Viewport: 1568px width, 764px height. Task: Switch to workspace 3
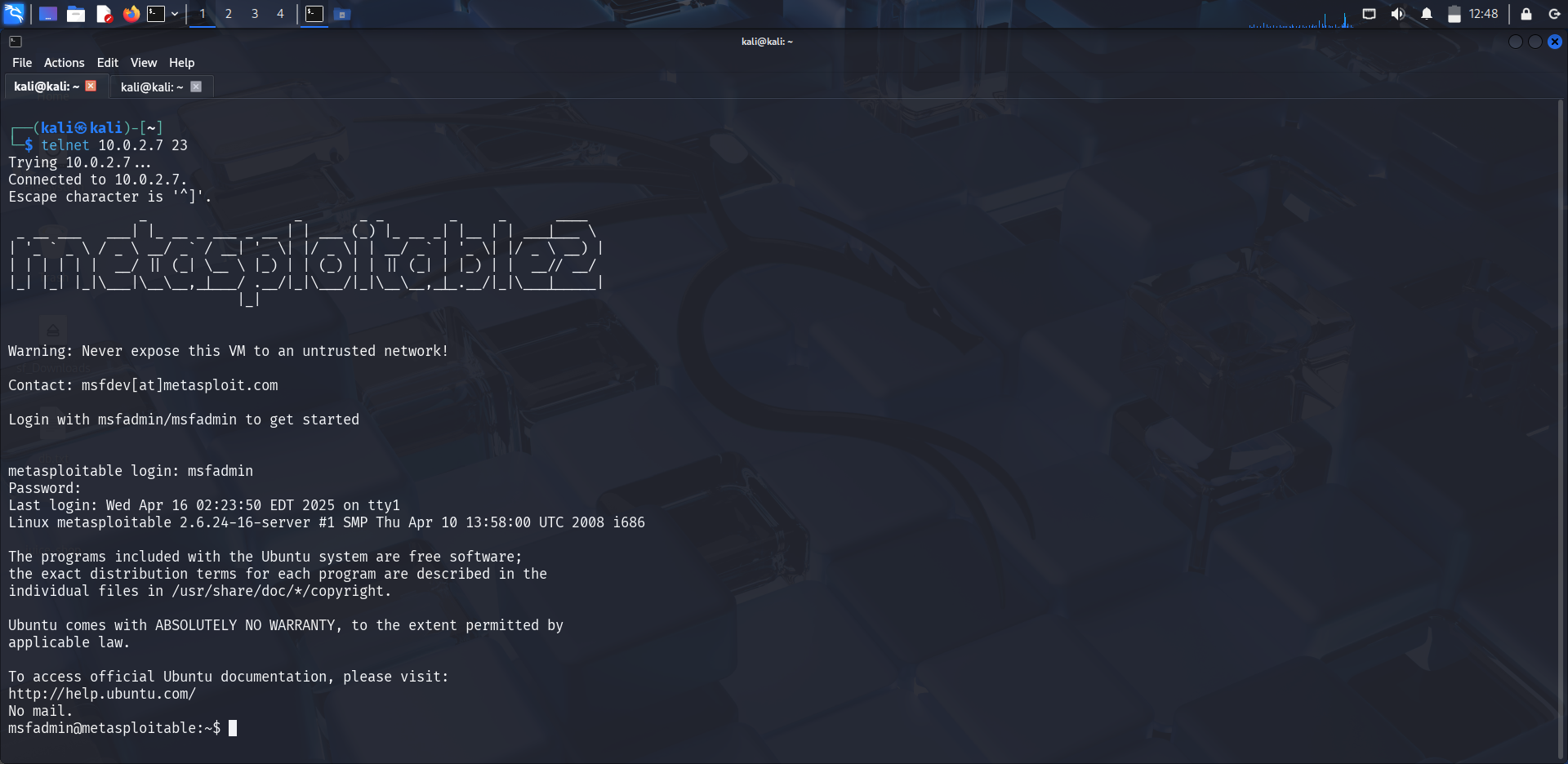(x=255, y=14)
